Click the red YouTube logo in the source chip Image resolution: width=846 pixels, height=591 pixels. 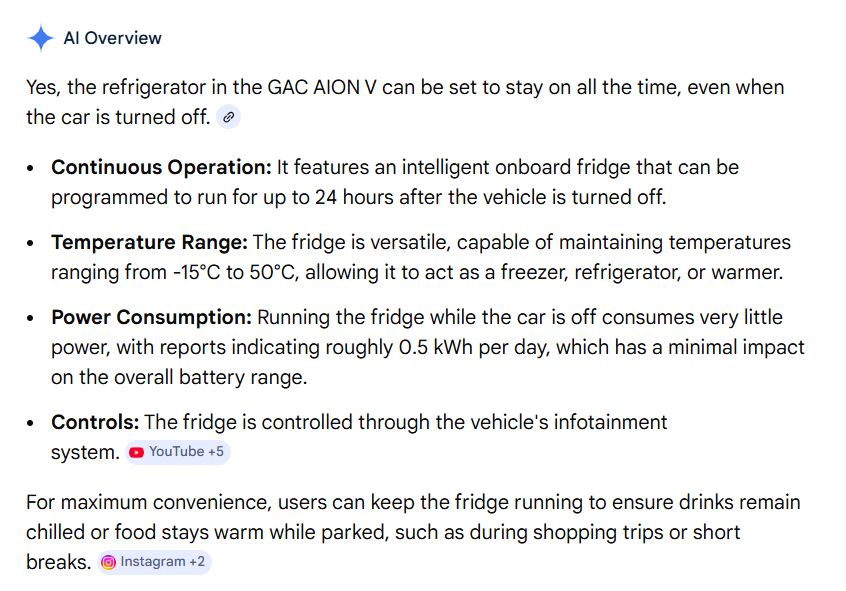(137, 452)
